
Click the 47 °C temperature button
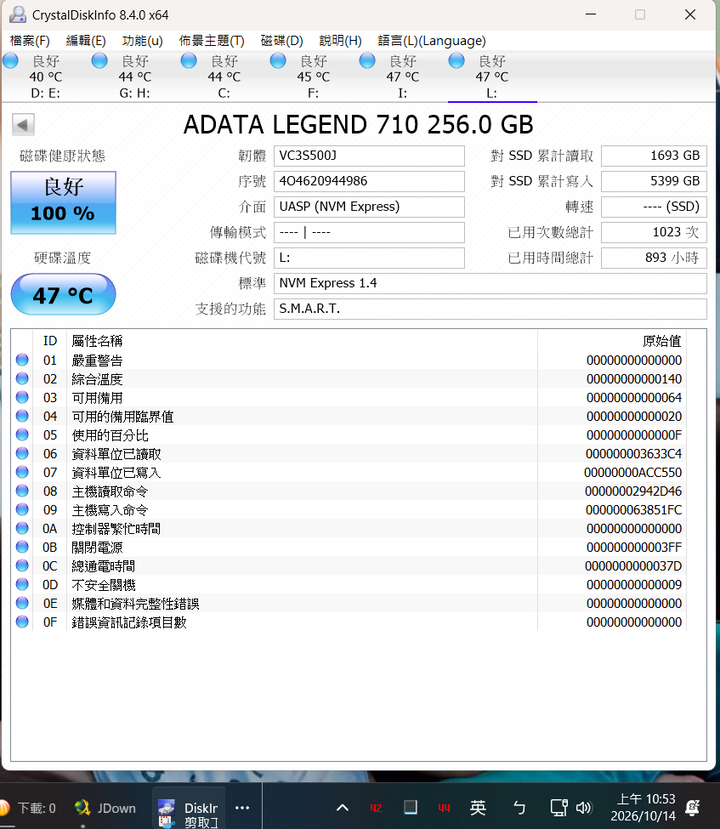point(63,294)
